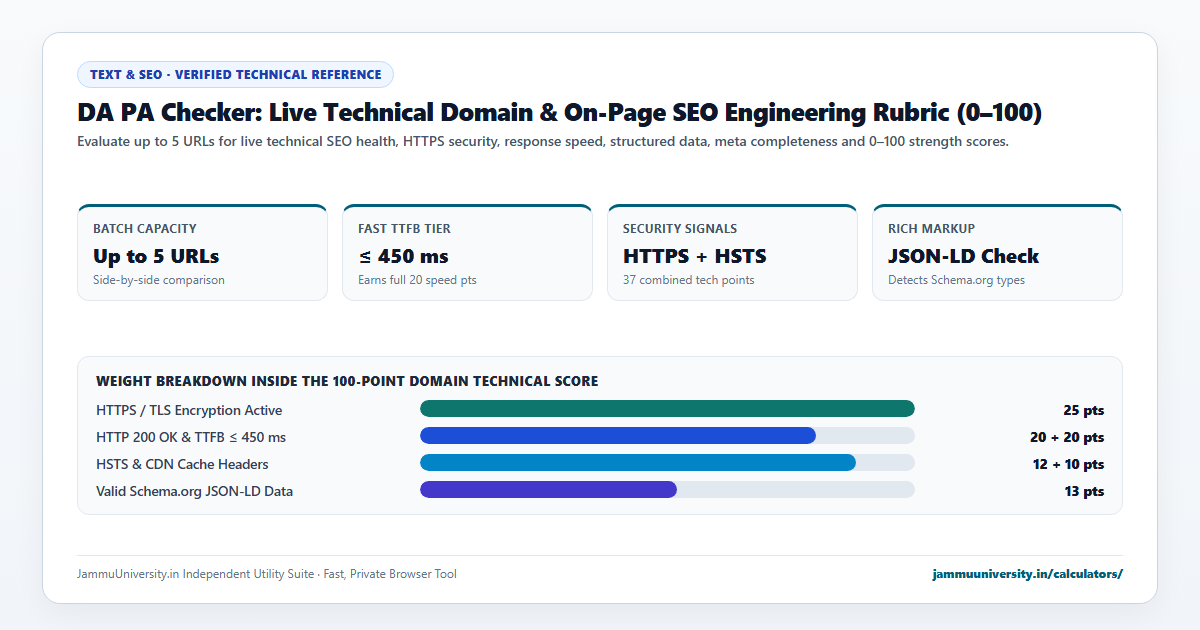Image resolution: width=1200 pixels, height=630 pixels.
Task: Click the '13 pts' value
Action: coord(1084,491)
